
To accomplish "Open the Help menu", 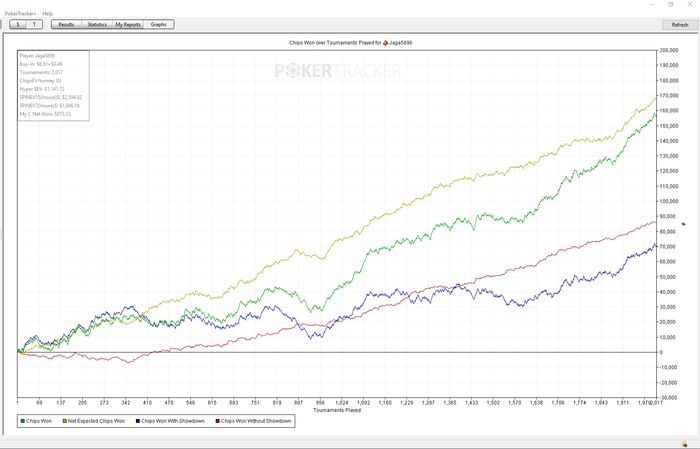I will coord(47,14).
